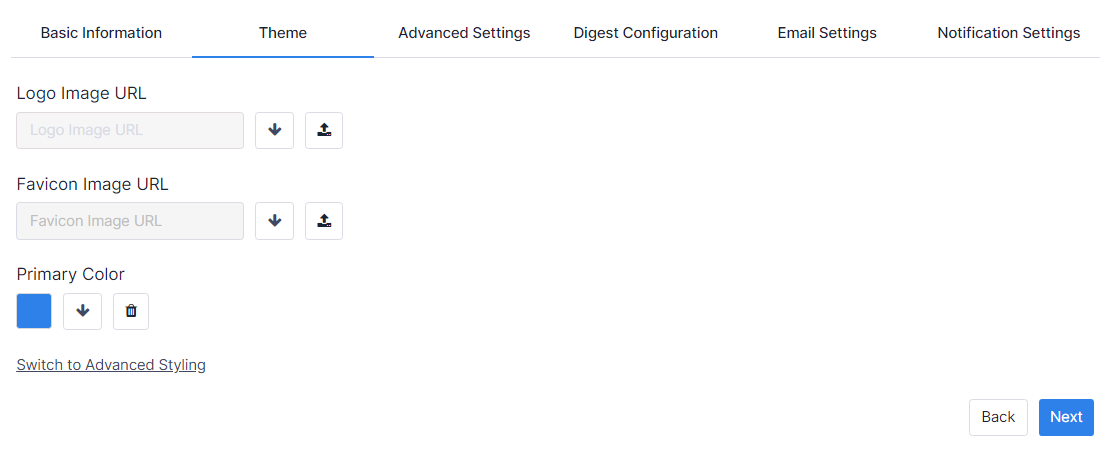Open the Advanced Settings tab
Viewport: 1110px width, 459px height.
pyautogui.click(x=464, y=33)
